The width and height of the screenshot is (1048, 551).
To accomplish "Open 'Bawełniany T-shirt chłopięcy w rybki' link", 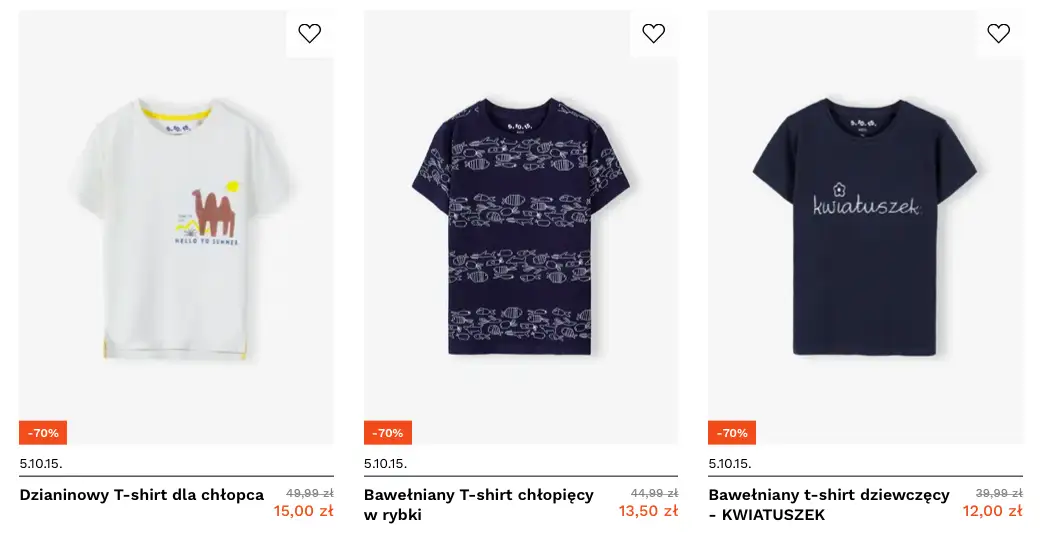I will (479, 504).
